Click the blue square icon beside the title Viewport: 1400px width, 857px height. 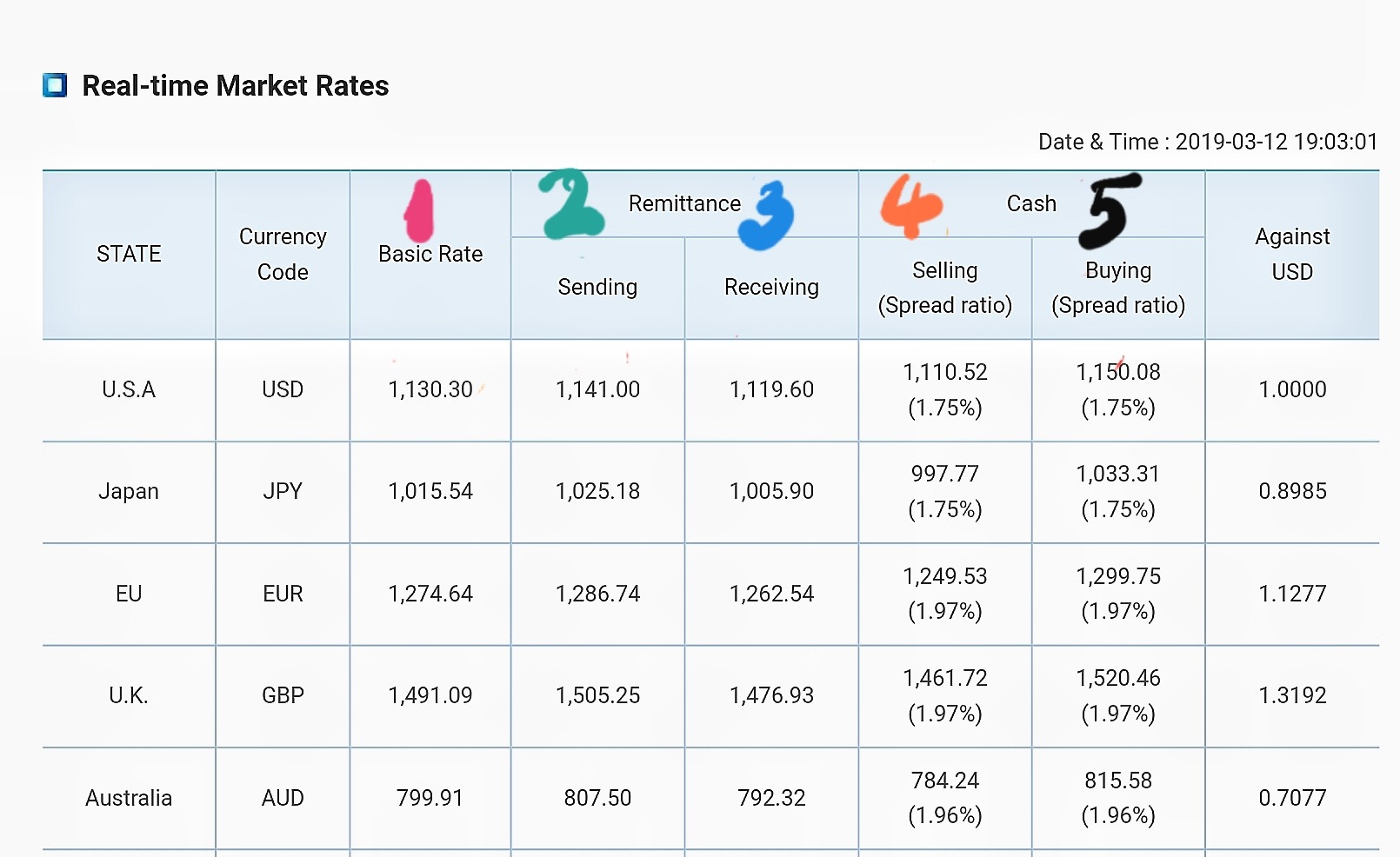click(x=55, y=85)
